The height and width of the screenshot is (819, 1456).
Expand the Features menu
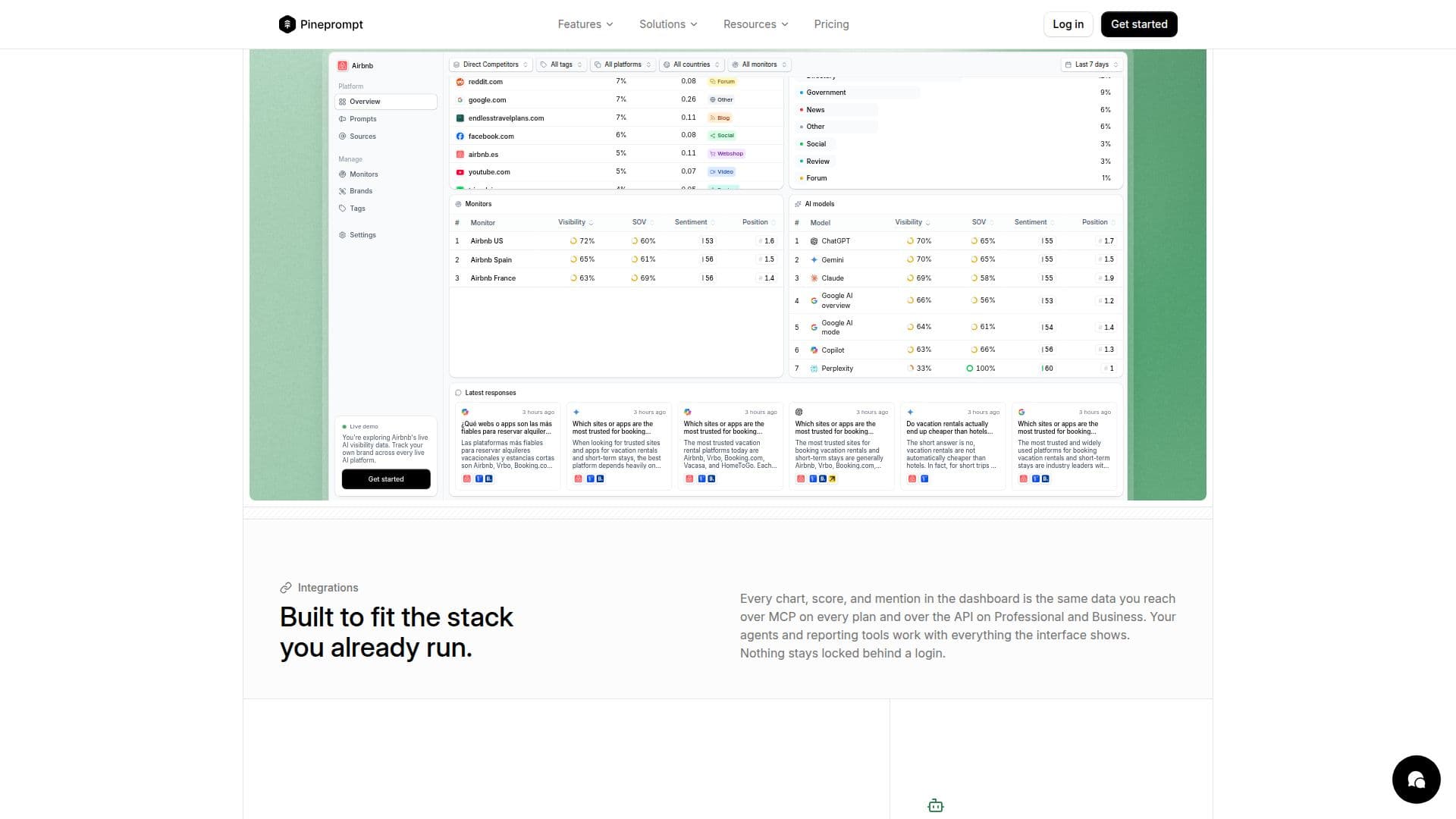tap(585, 24)
